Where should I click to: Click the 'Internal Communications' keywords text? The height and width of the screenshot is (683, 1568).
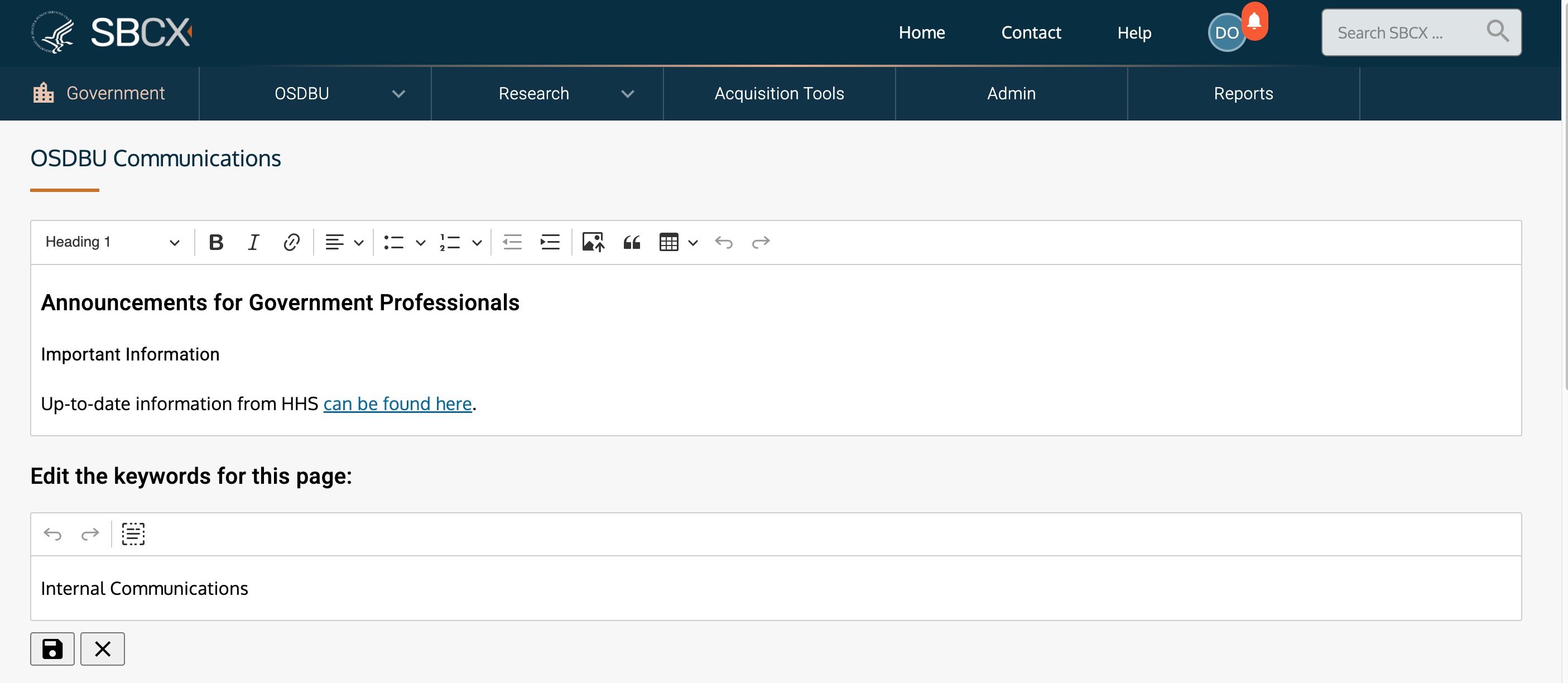145,589
